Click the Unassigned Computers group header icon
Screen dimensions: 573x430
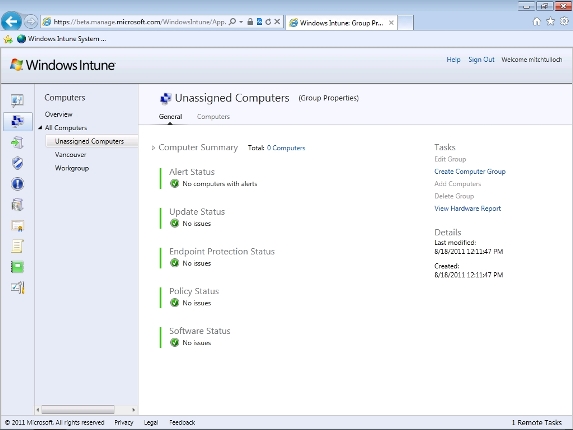point(166,98)
